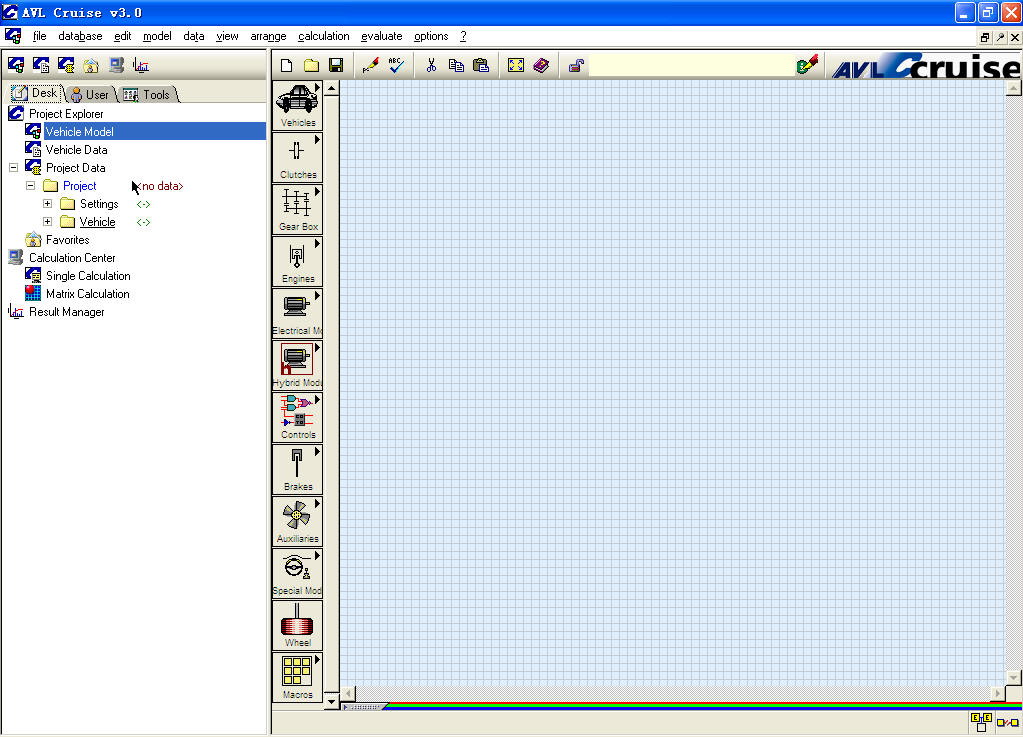Click the red pencil edit toolbar icon
The width and height of the screenshot is (1023, 737).
371,65
